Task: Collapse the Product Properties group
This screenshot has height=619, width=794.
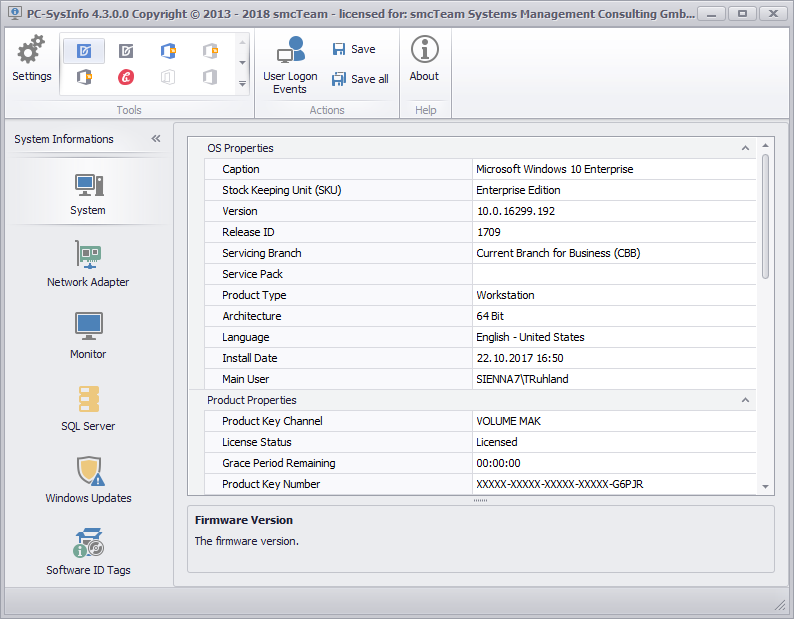Action: pos(745,400)
